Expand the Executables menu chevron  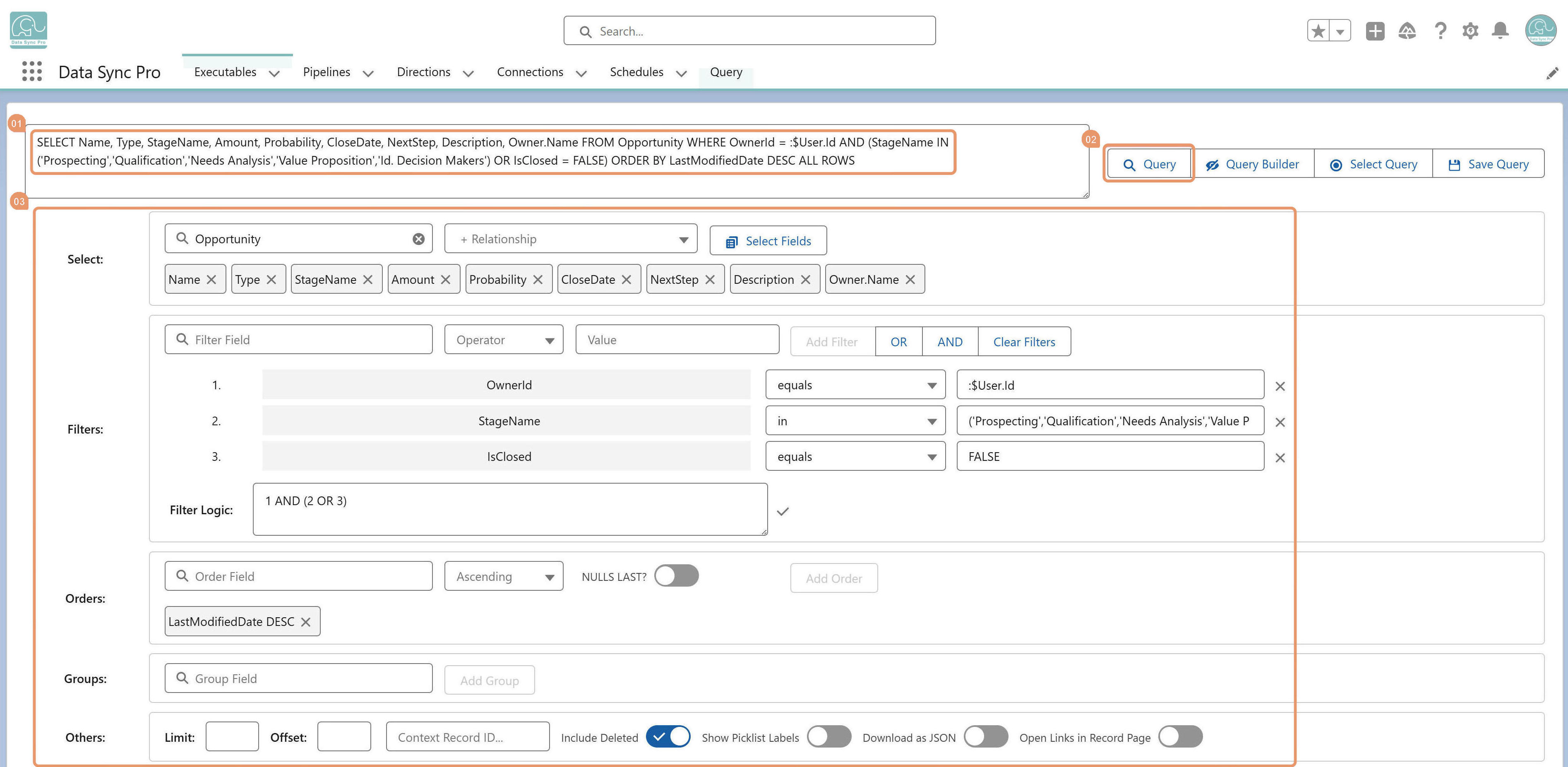(274, 74)
